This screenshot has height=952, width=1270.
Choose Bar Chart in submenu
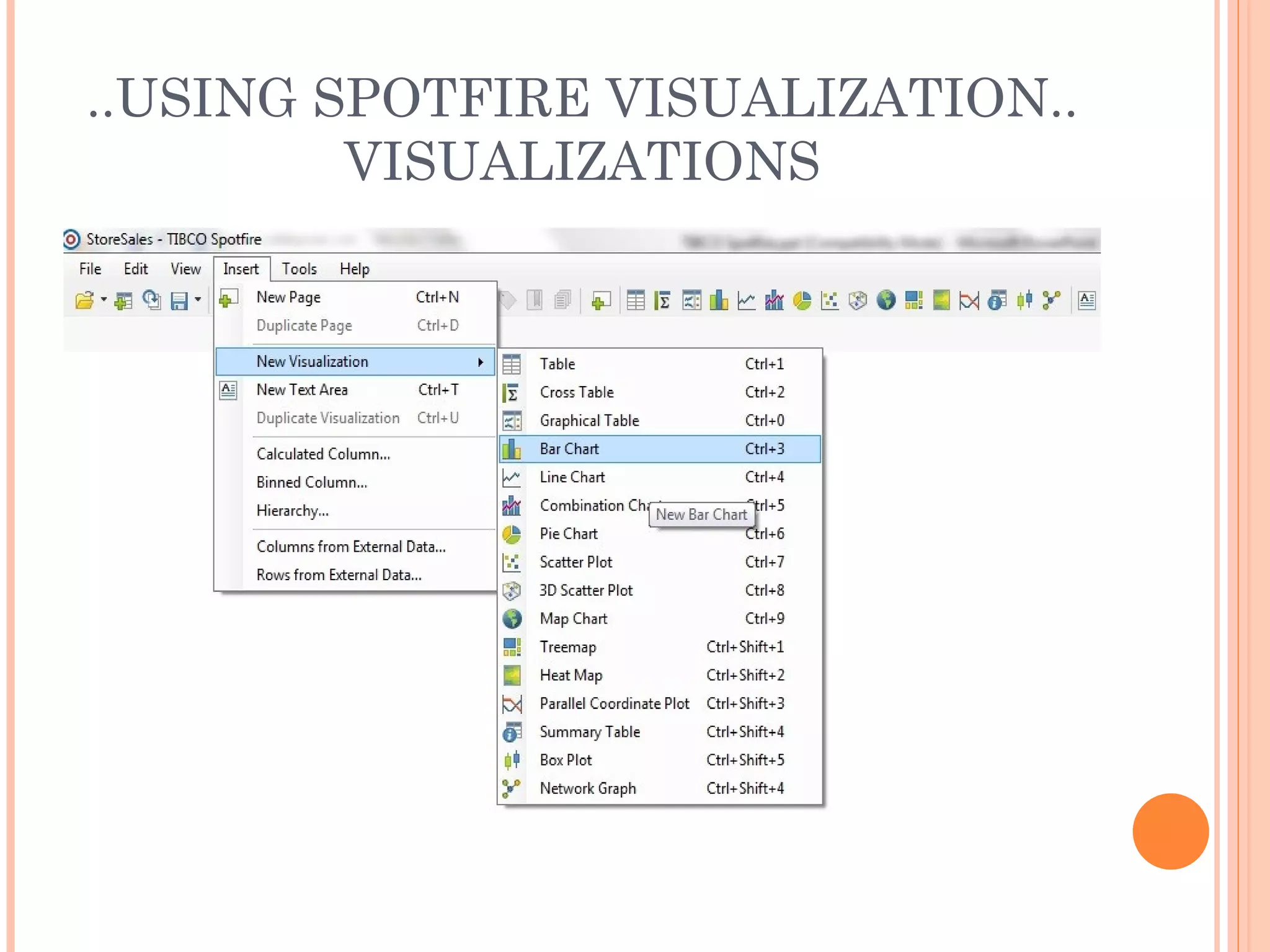660,449
